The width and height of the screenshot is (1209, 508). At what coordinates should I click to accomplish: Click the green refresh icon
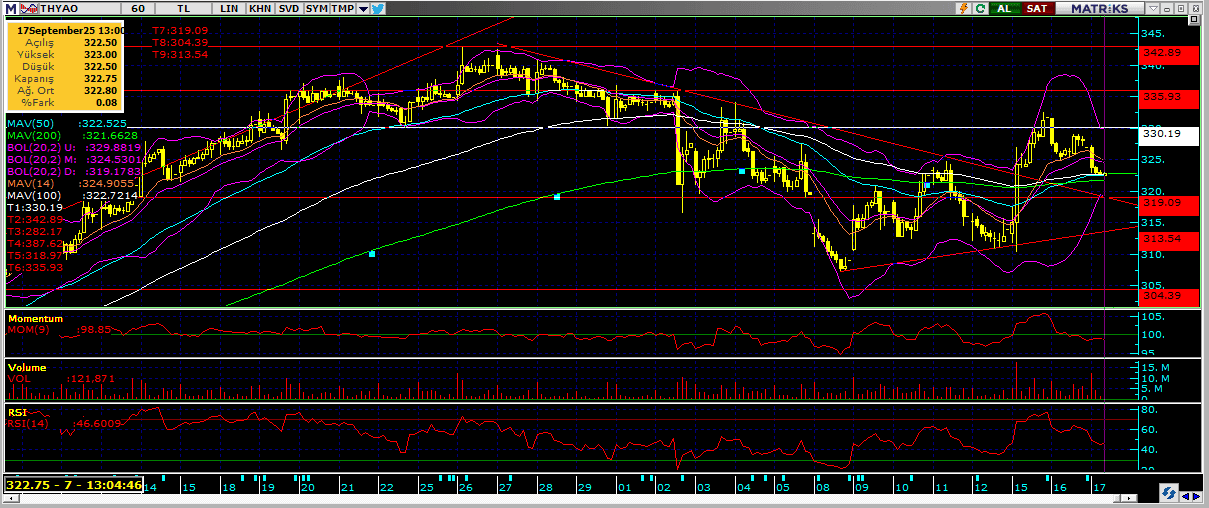click(980, 8)
